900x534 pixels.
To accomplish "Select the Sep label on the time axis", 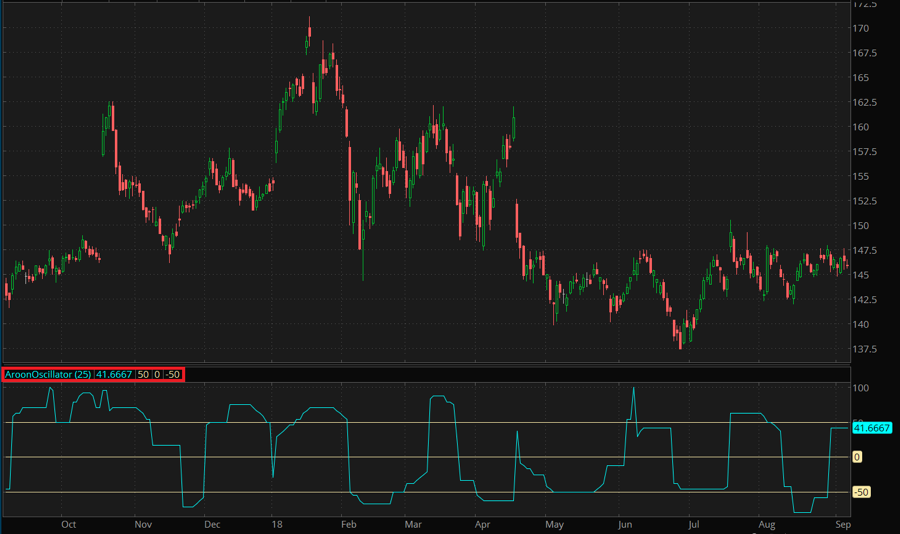I will pyautogui.click(x=842, y=524).
